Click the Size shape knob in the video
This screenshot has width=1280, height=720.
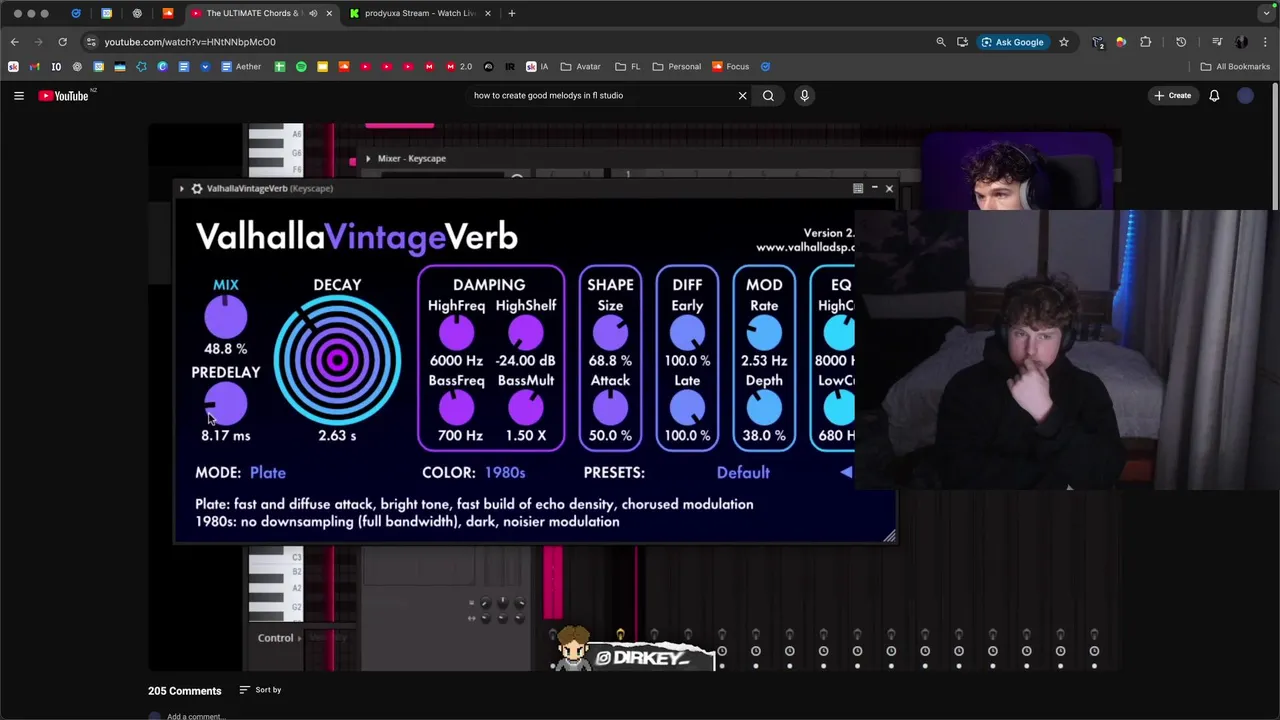610,335
